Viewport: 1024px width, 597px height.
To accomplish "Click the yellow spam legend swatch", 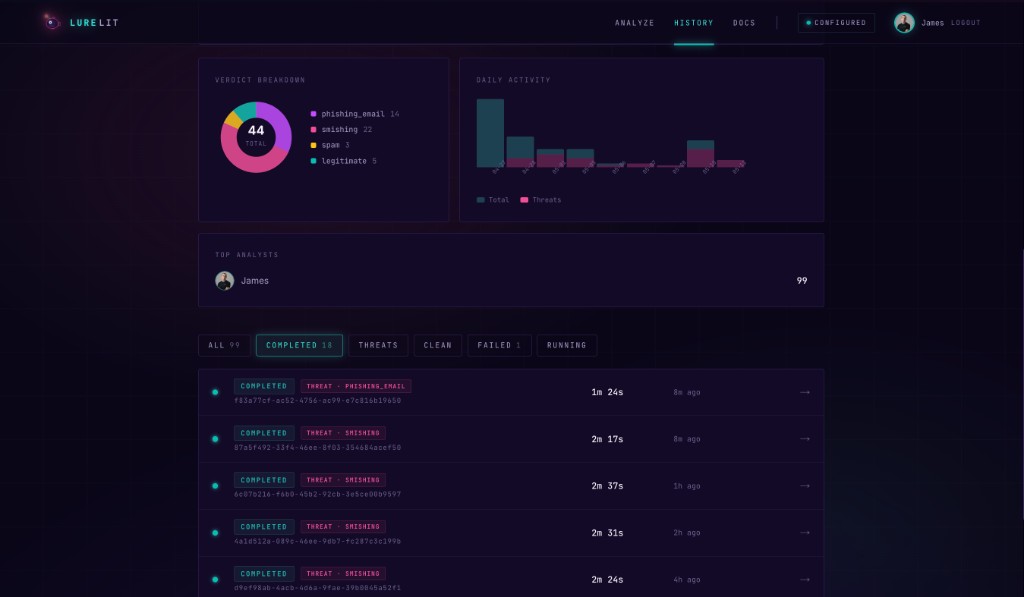I will (313, 145).
